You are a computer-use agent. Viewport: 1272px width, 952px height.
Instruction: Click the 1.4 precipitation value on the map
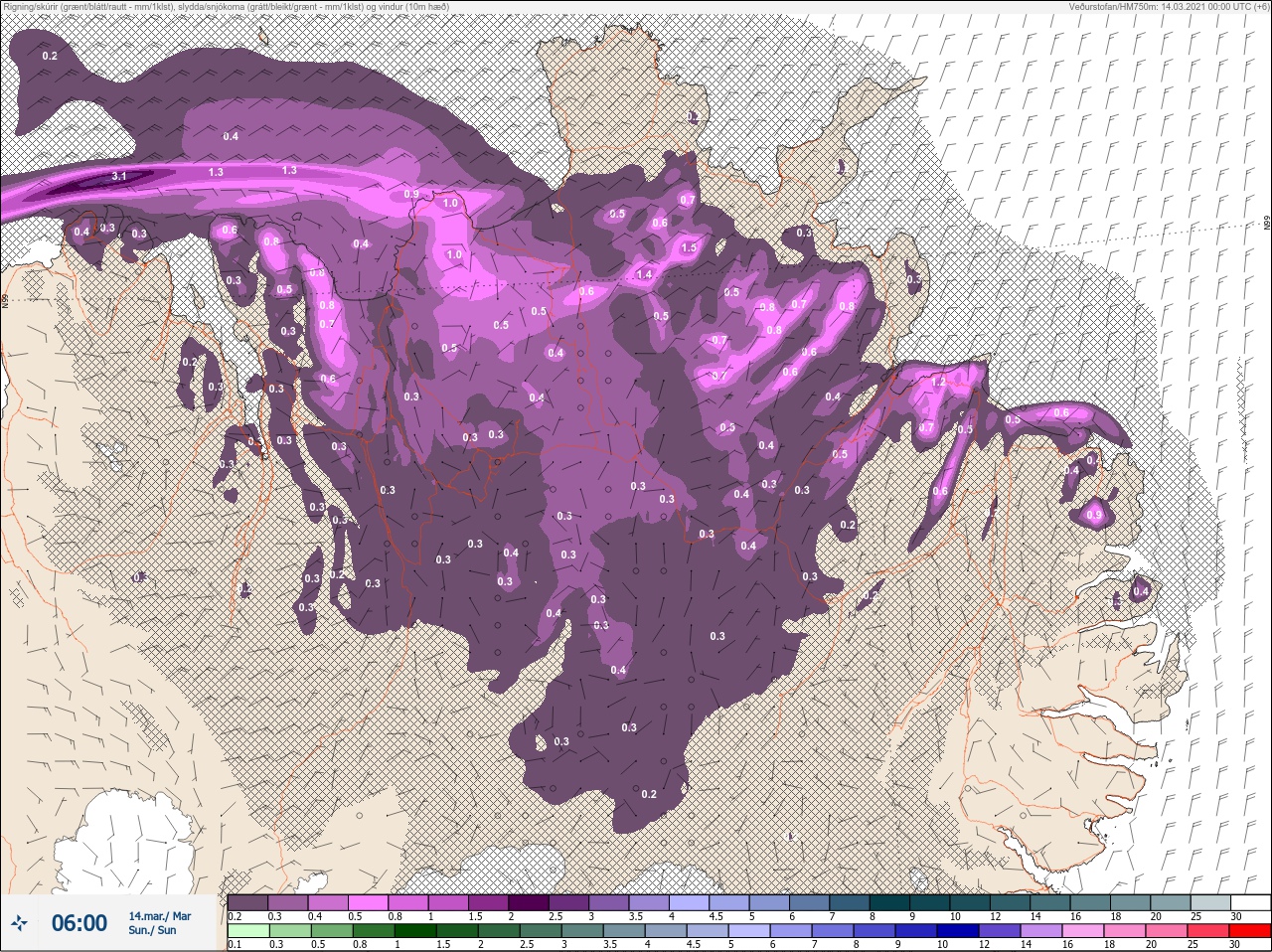point(644,274)
